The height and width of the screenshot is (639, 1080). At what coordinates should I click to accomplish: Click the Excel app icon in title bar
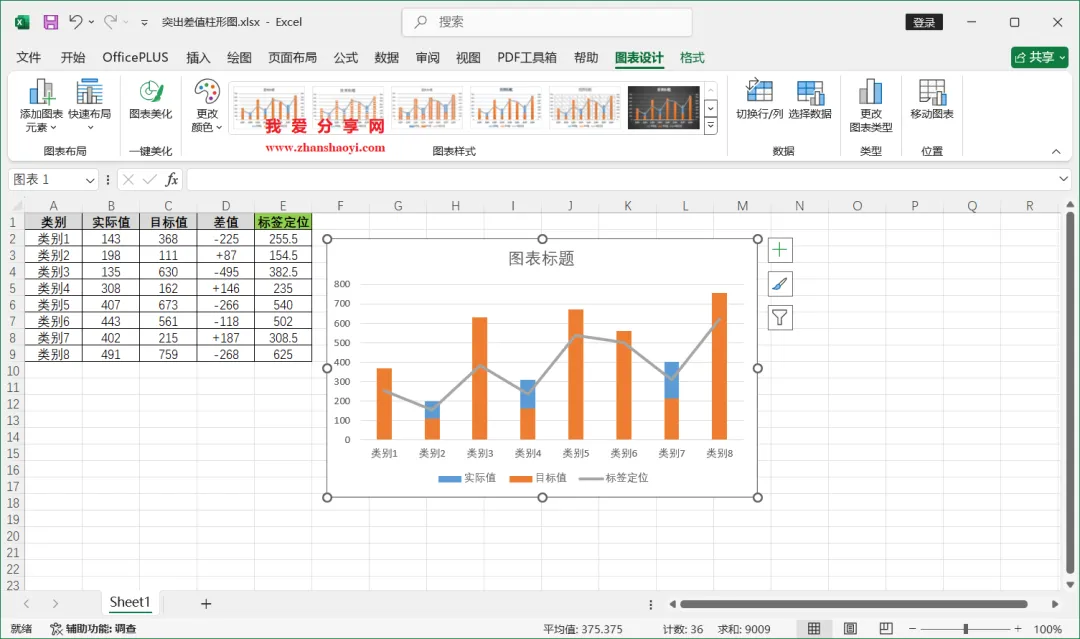coord(22,22)
